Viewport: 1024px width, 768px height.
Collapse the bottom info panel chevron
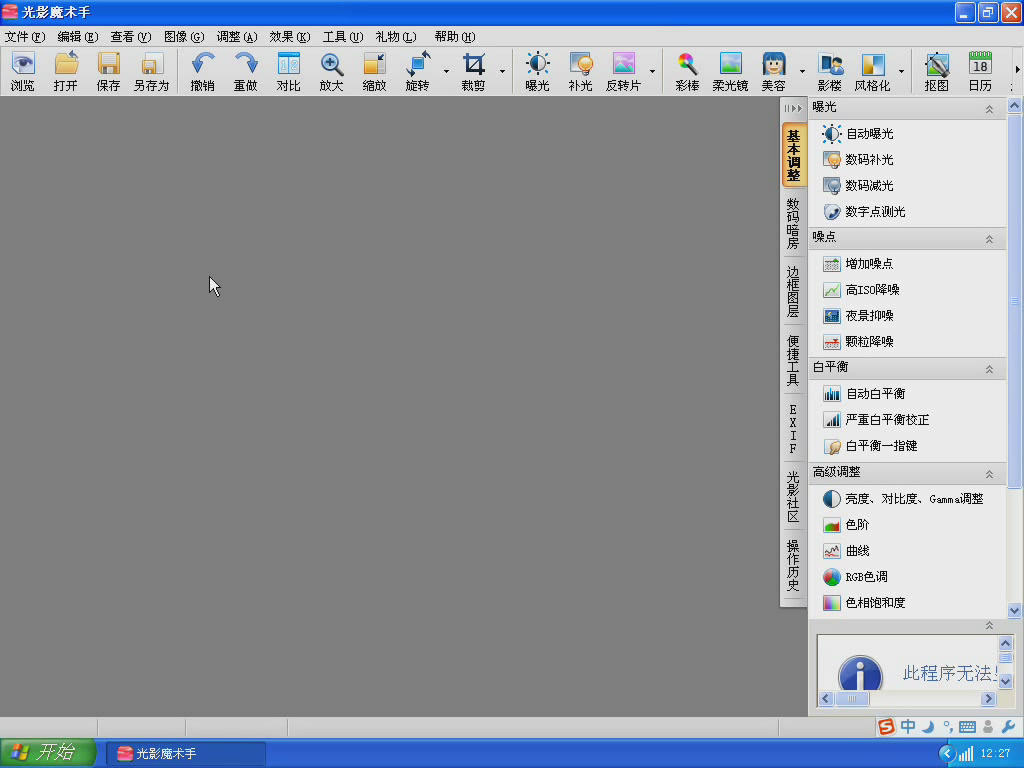(x=989, y=625)
